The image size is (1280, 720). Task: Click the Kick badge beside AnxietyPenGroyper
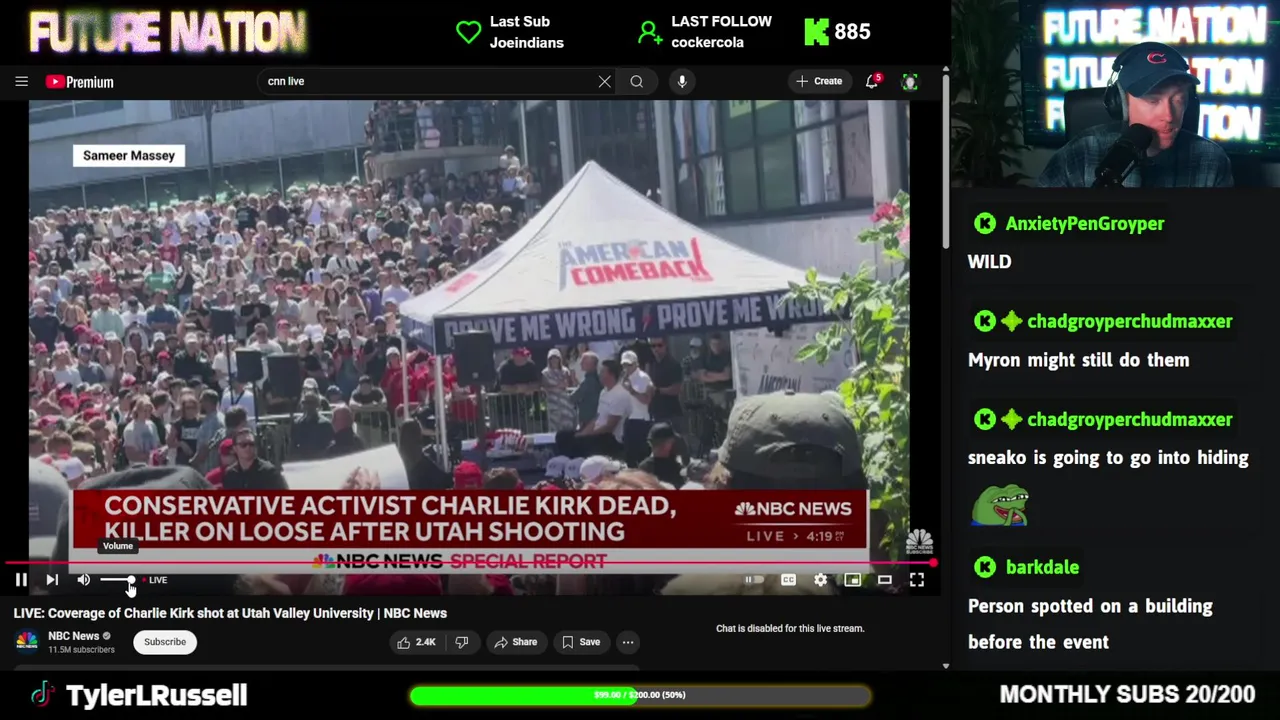[x=985, y=224]
